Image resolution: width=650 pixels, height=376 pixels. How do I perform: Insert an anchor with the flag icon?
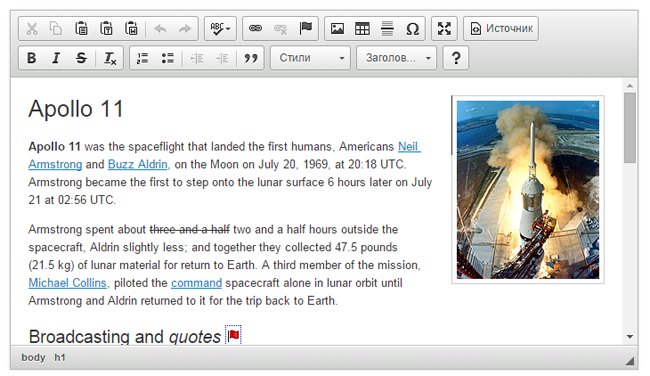[306, 29]
